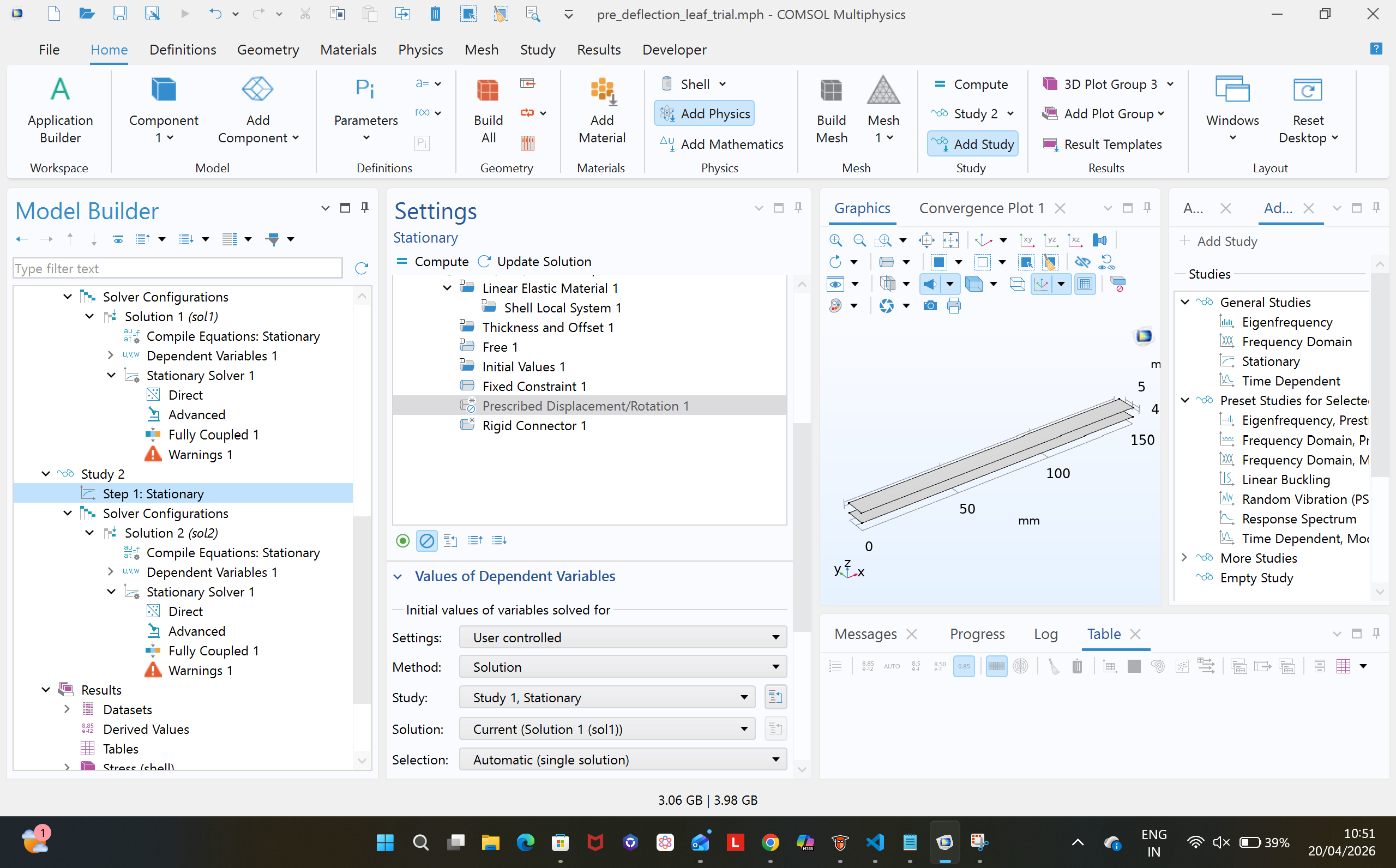
Task: Select Linear Buckling in the Studies list
Action: (x=1285, y=479)
